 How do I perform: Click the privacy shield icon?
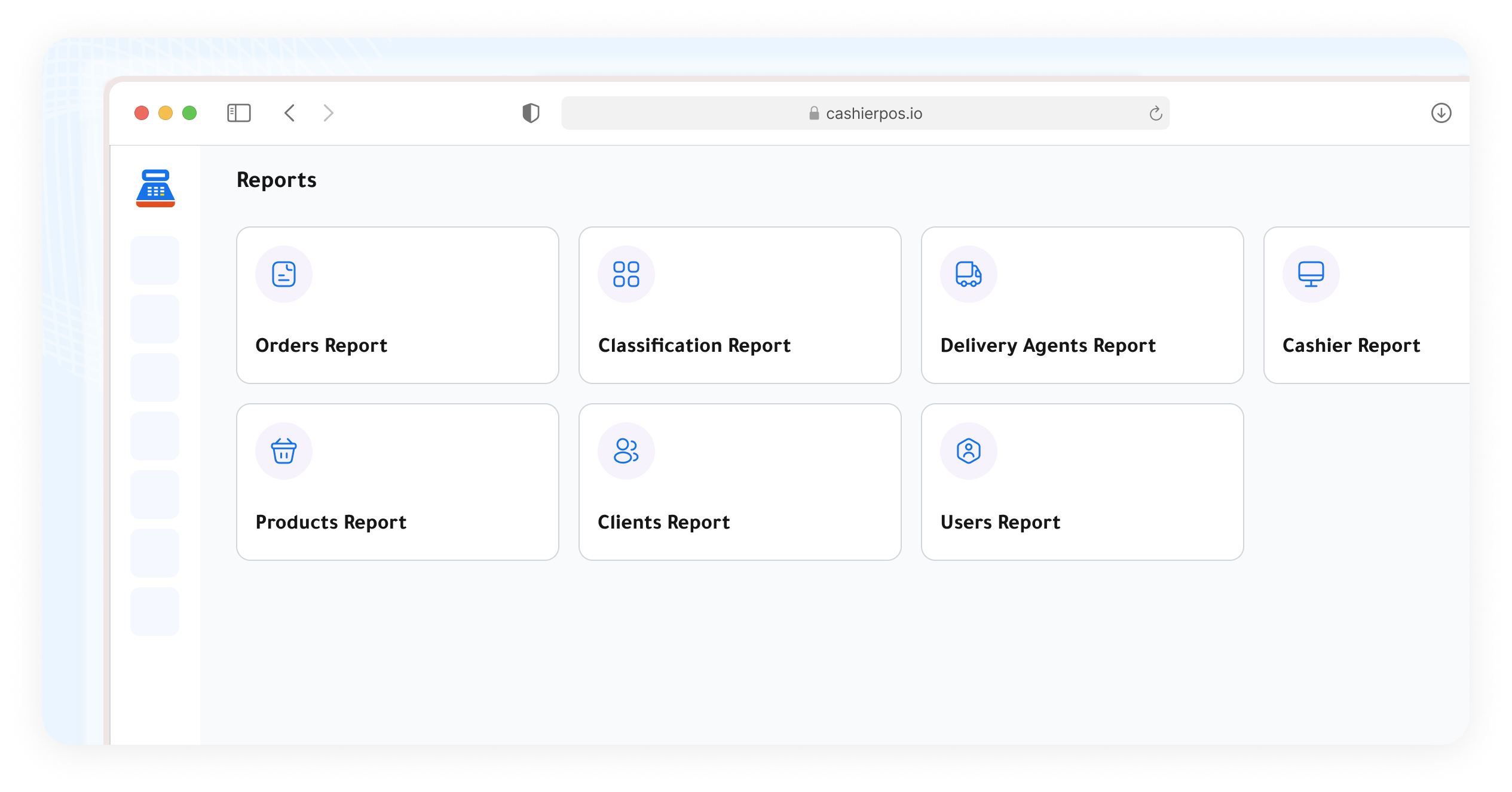tap(531, 113)
